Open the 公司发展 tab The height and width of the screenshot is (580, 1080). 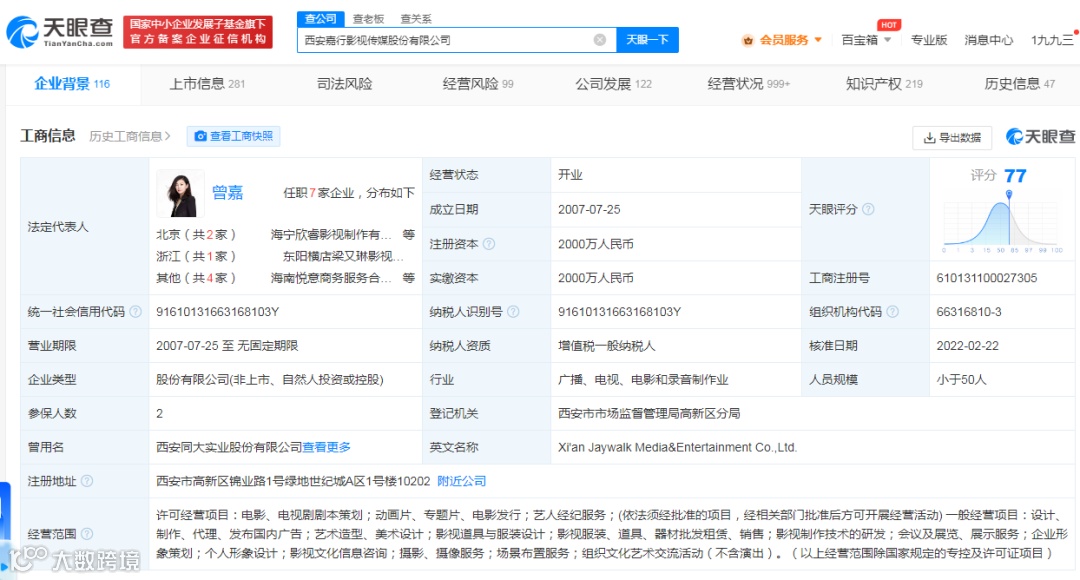pyautogui.click(x=614, y=84)
